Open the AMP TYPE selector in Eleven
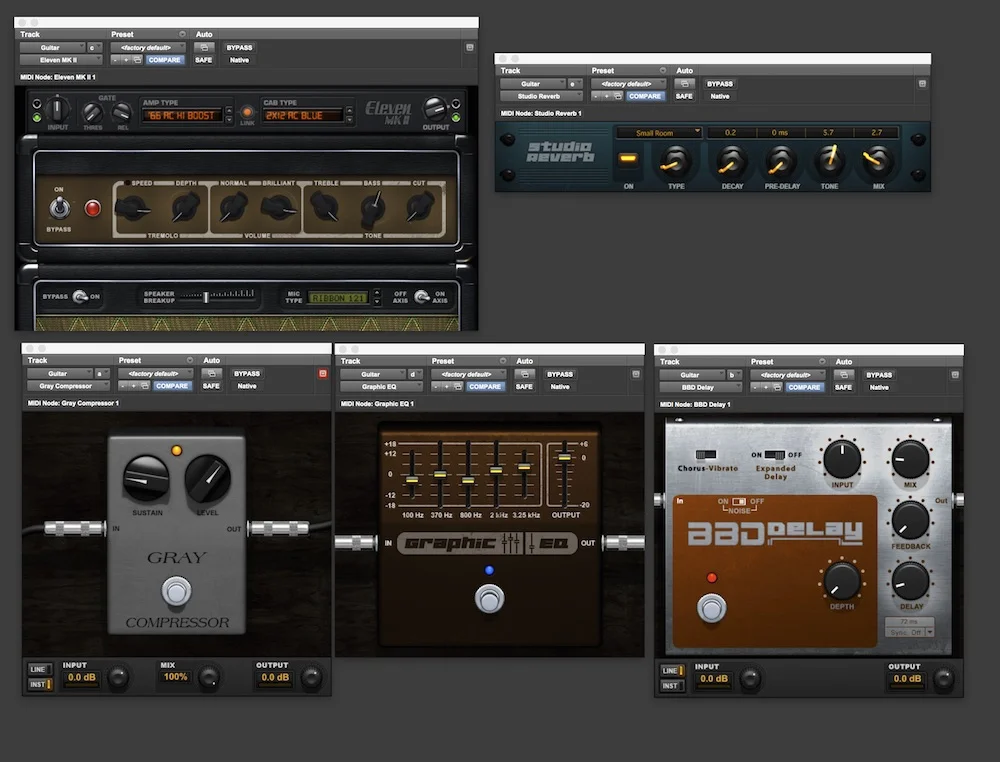Viewport: 1000px width, 762px height. tap(182, 115)
